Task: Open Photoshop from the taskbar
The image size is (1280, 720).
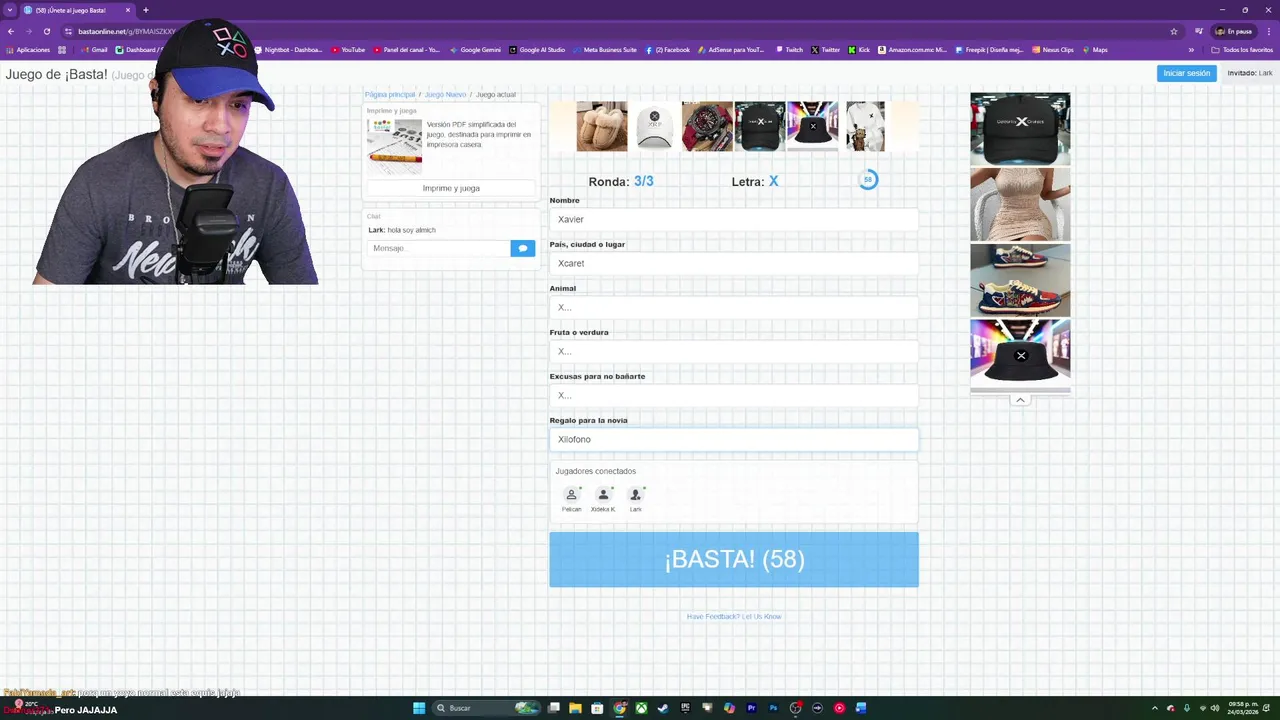Action: click(773, 708)
